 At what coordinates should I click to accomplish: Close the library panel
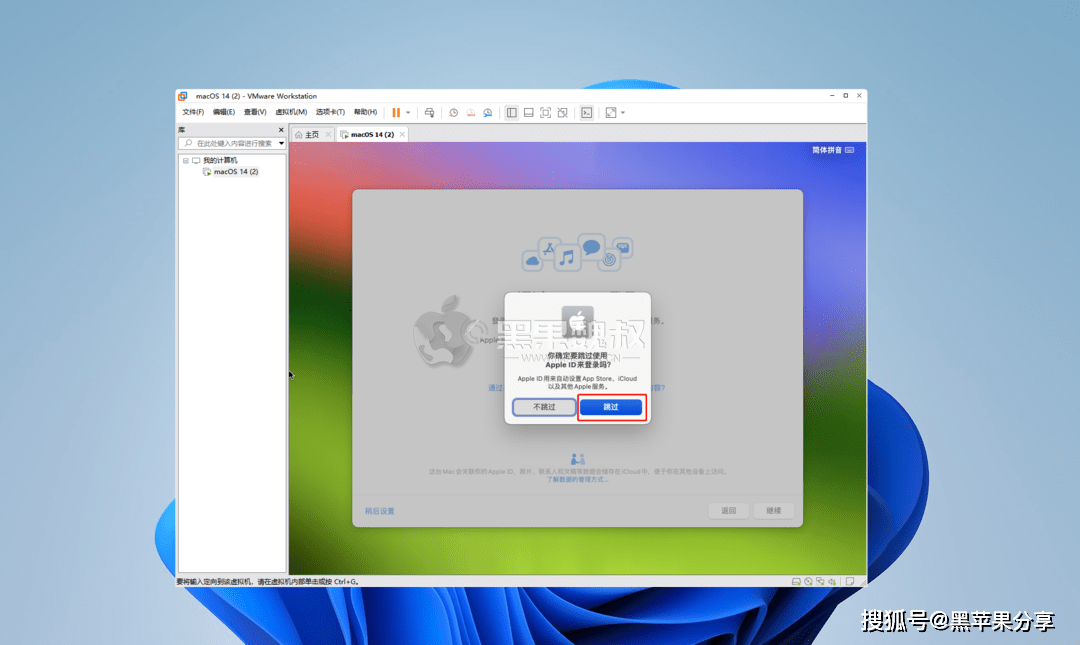click(281, 130)
